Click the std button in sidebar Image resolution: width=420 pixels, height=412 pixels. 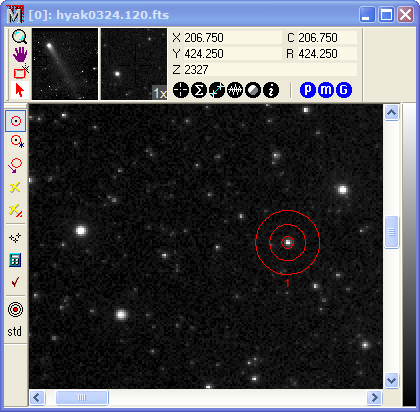[14, 332]
